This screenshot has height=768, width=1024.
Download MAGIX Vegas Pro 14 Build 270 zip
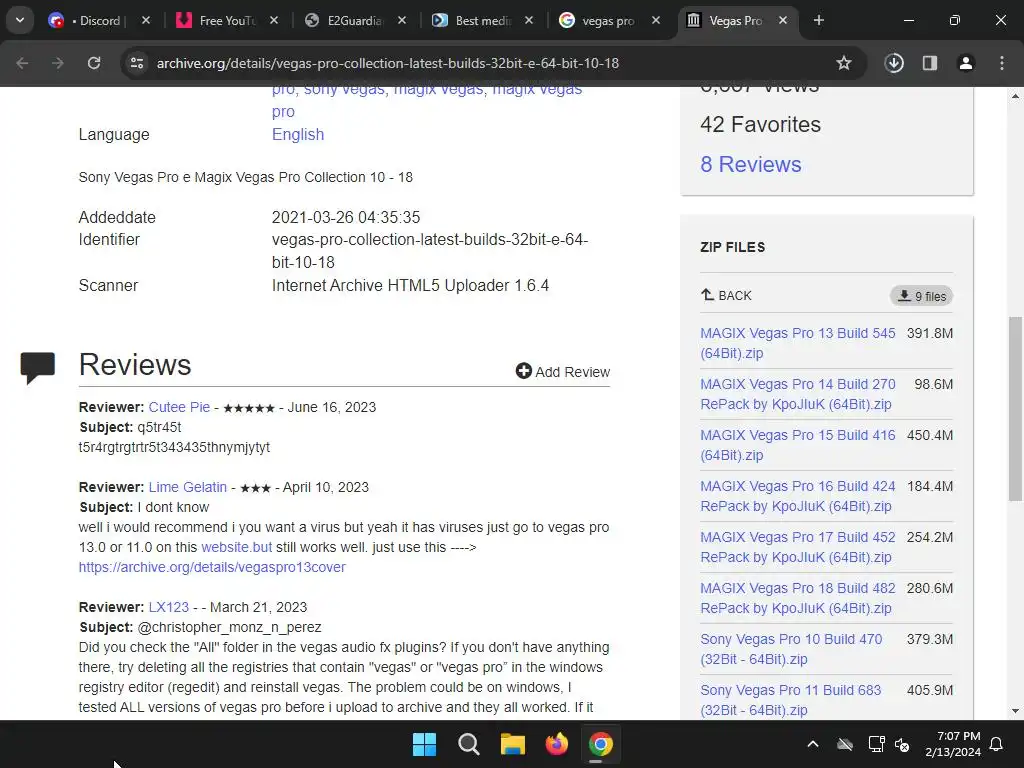[797, 394]
